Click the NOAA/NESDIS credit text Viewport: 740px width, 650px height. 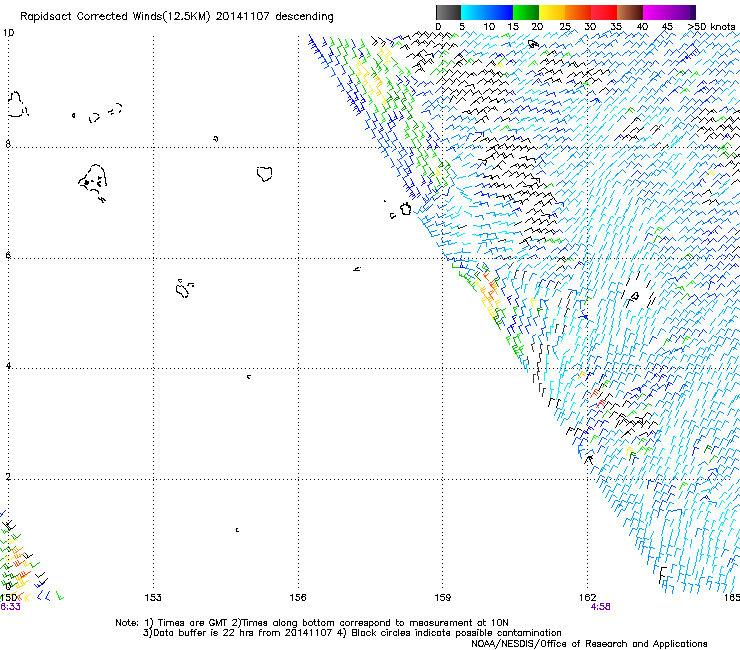tap(589, 643)
